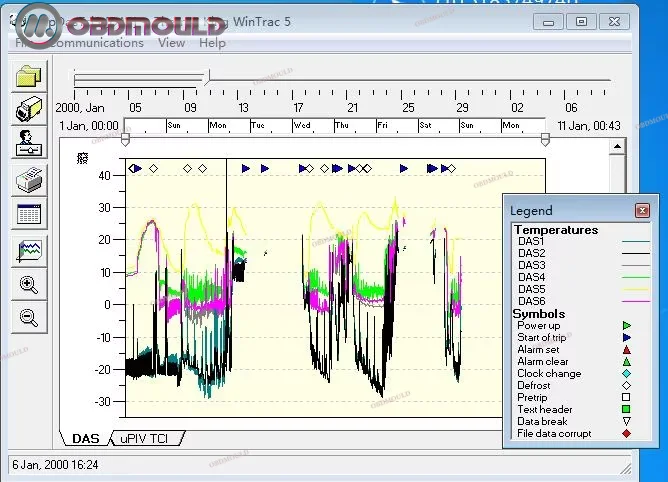Viewport: 668px width, 482px height.
Task: Click the printer toolbar icon
Action: click(x=29, y=180)
